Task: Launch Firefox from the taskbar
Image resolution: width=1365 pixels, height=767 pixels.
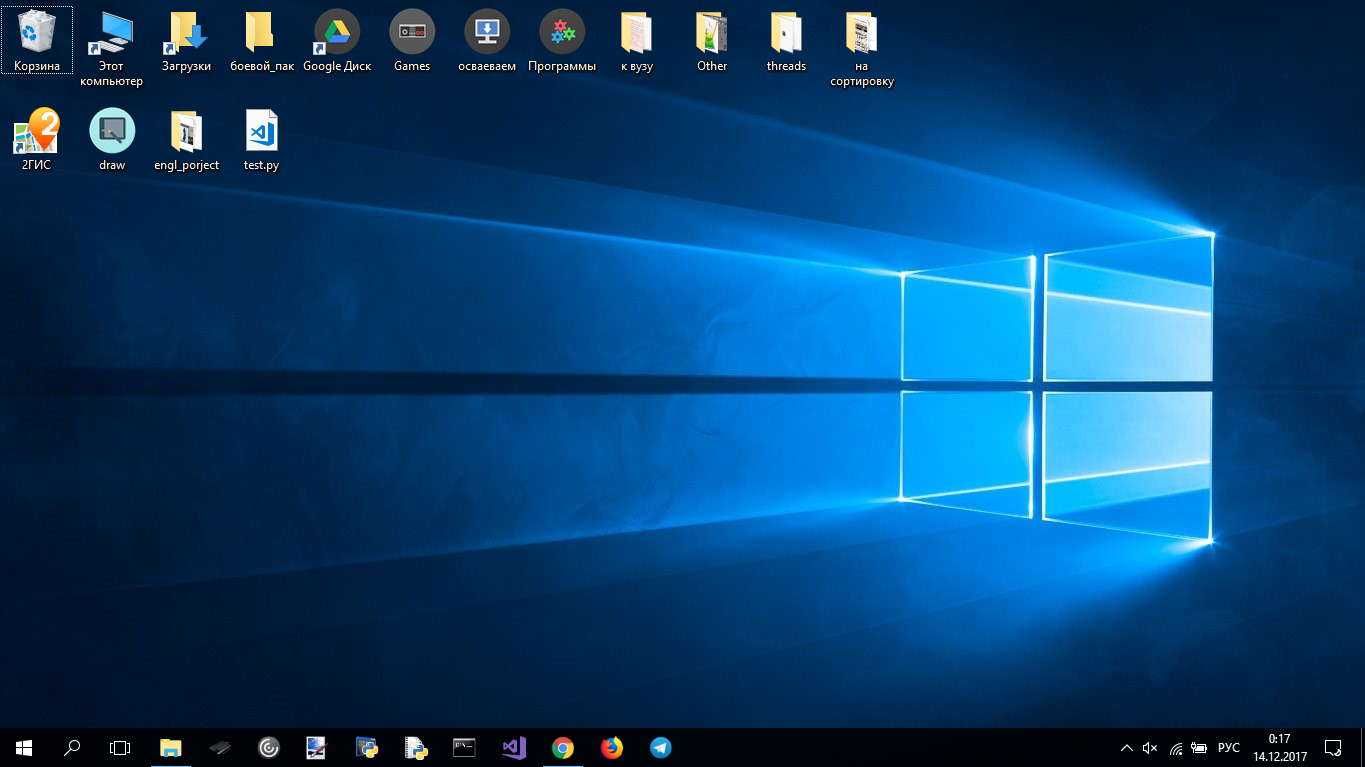Action: tap(611, 747)
